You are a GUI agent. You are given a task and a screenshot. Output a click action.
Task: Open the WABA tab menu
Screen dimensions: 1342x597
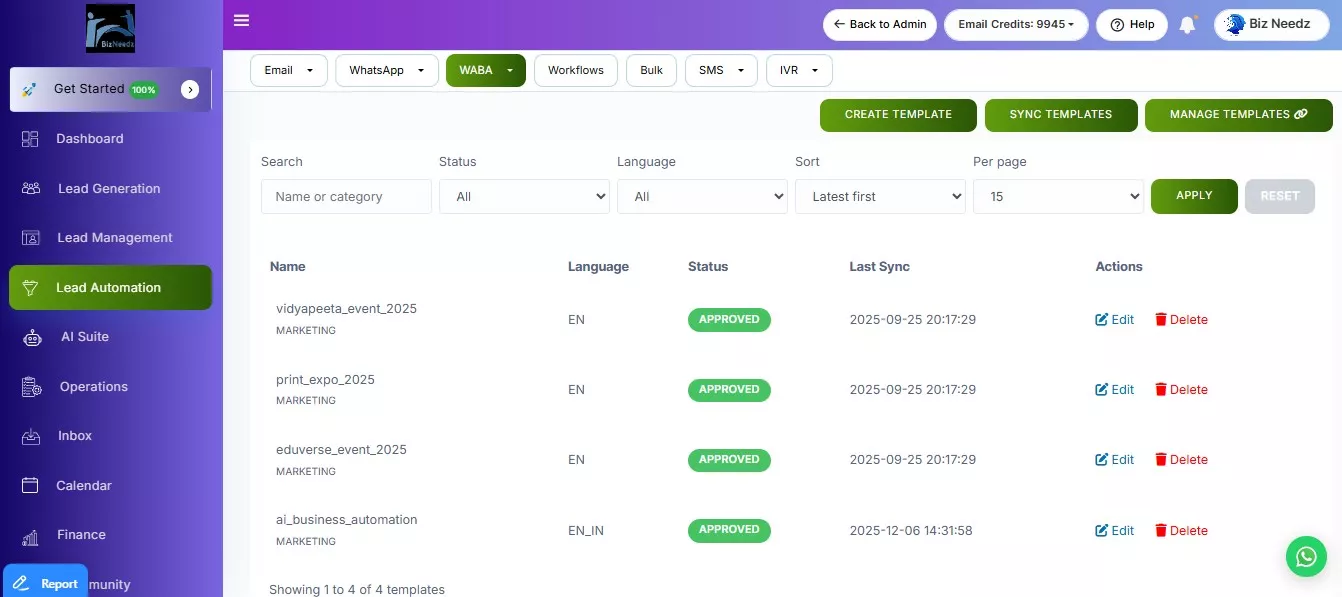tap(485, 71)
